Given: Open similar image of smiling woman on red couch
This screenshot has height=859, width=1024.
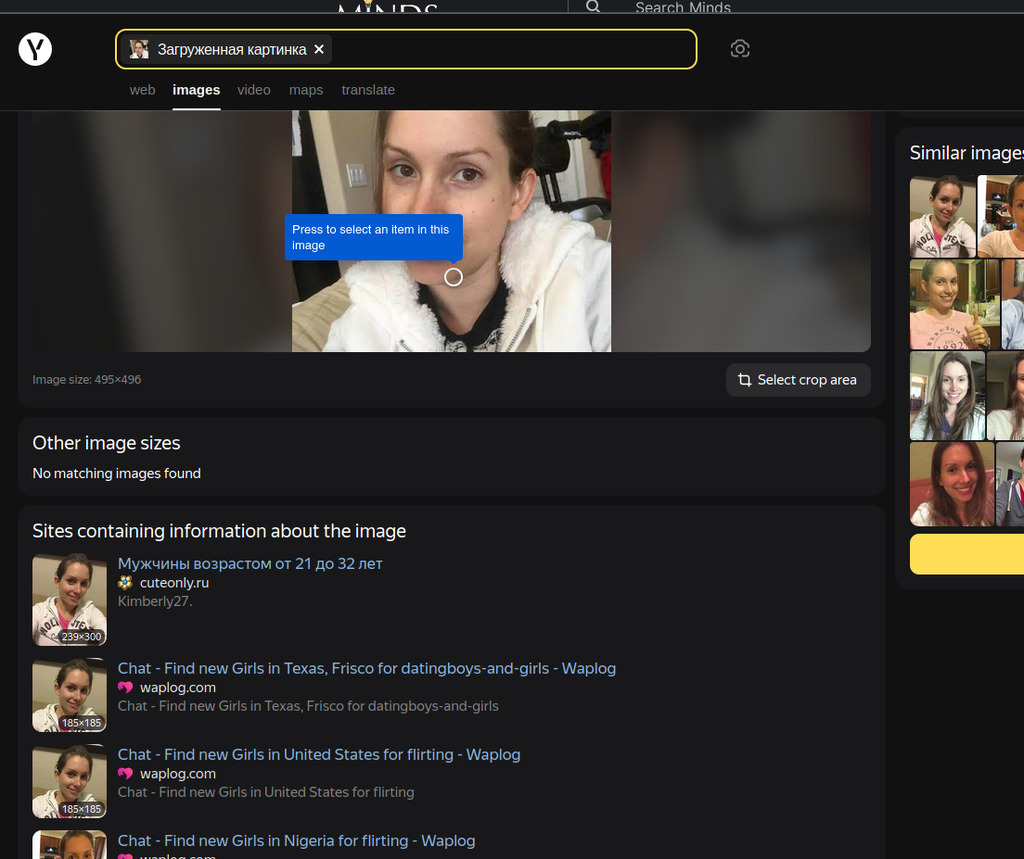Looking at the screenshot, I should [x=952, y=484].
